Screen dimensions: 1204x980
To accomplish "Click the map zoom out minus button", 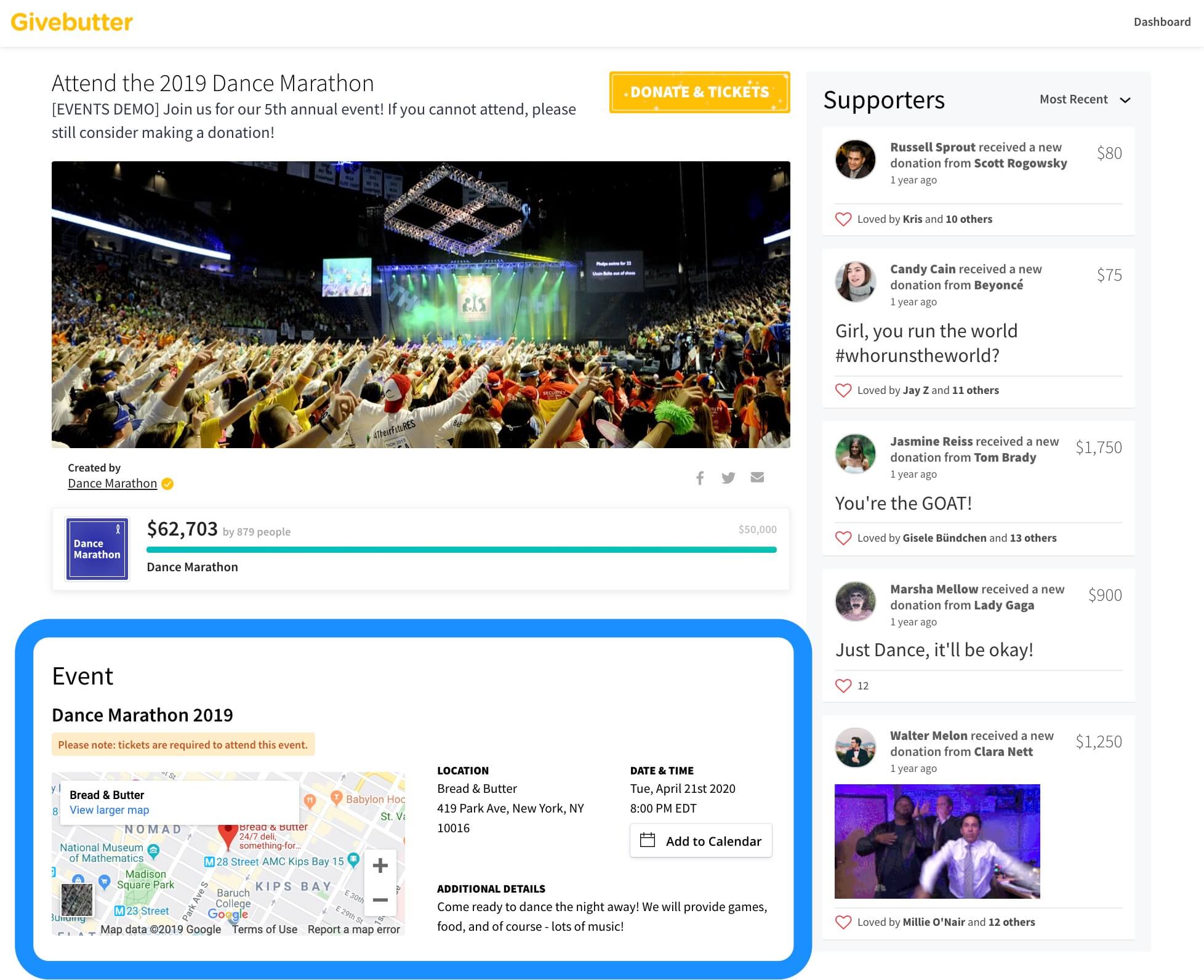I will [380, 900].
